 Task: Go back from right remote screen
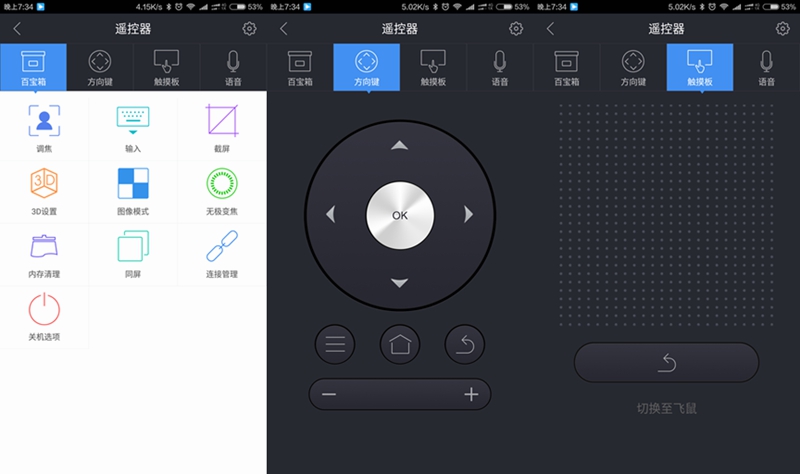point(551,29)
